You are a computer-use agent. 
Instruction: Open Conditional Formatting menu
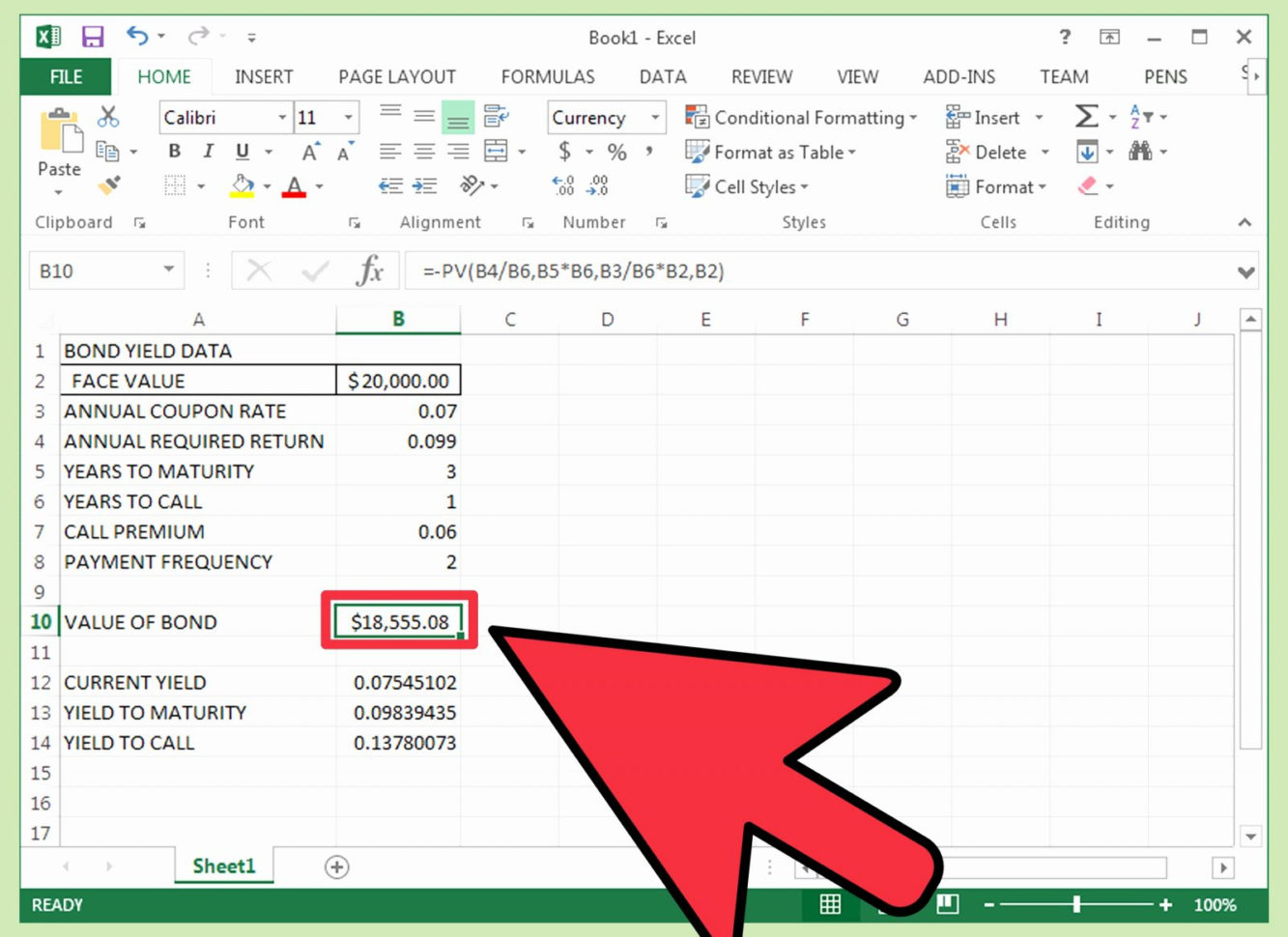tap(801, 117)
